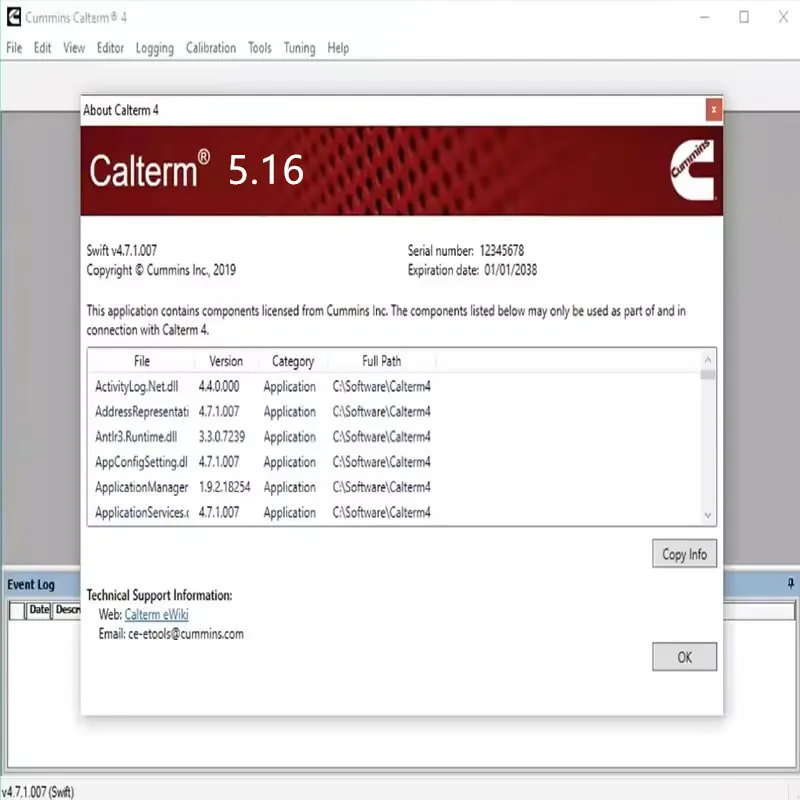Open the Tuning menu
800x800 pixels.
tap(299, 47)
